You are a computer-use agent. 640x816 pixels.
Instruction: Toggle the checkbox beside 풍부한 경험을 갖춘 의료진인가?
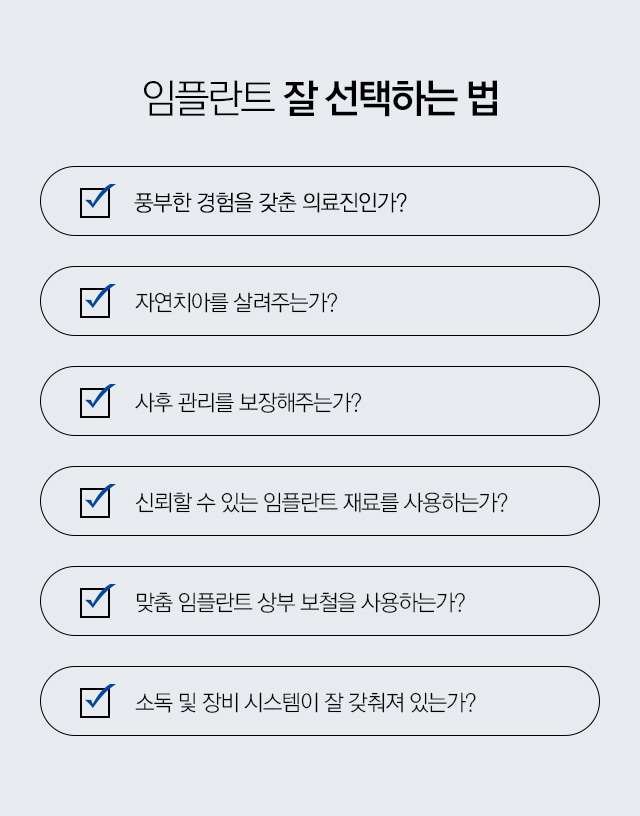(95, 202)
